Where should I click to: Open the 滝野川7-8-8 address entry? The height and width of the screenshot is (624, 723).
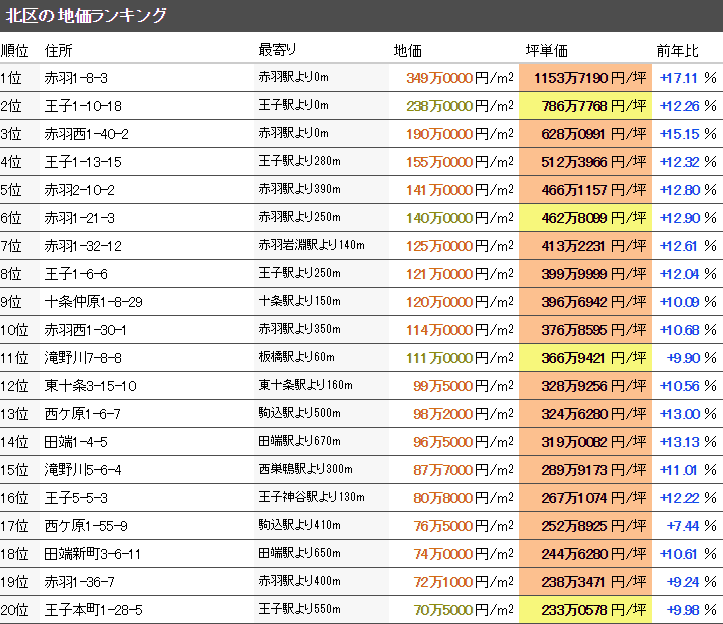[82, 358]
